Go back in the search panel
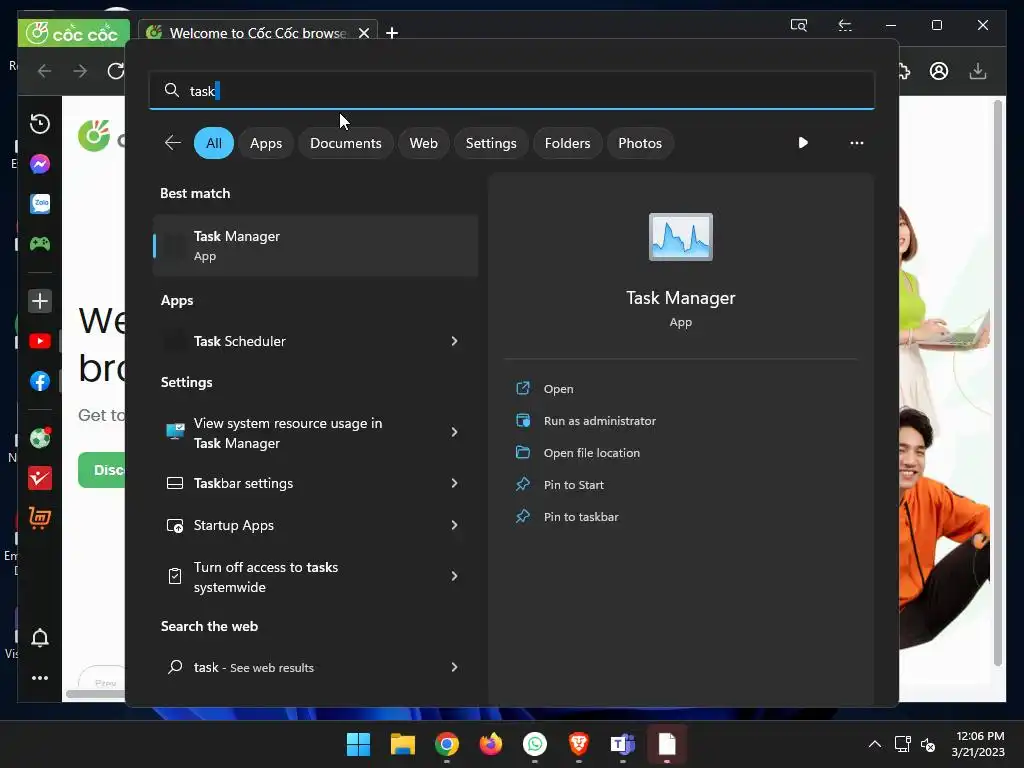 tap(173, 143)
